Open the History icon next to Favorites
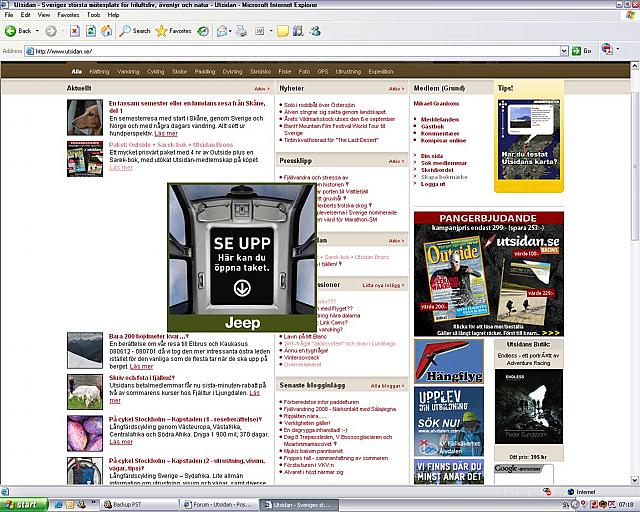Viewport: 640px width, 512px height. click(203, 31)
